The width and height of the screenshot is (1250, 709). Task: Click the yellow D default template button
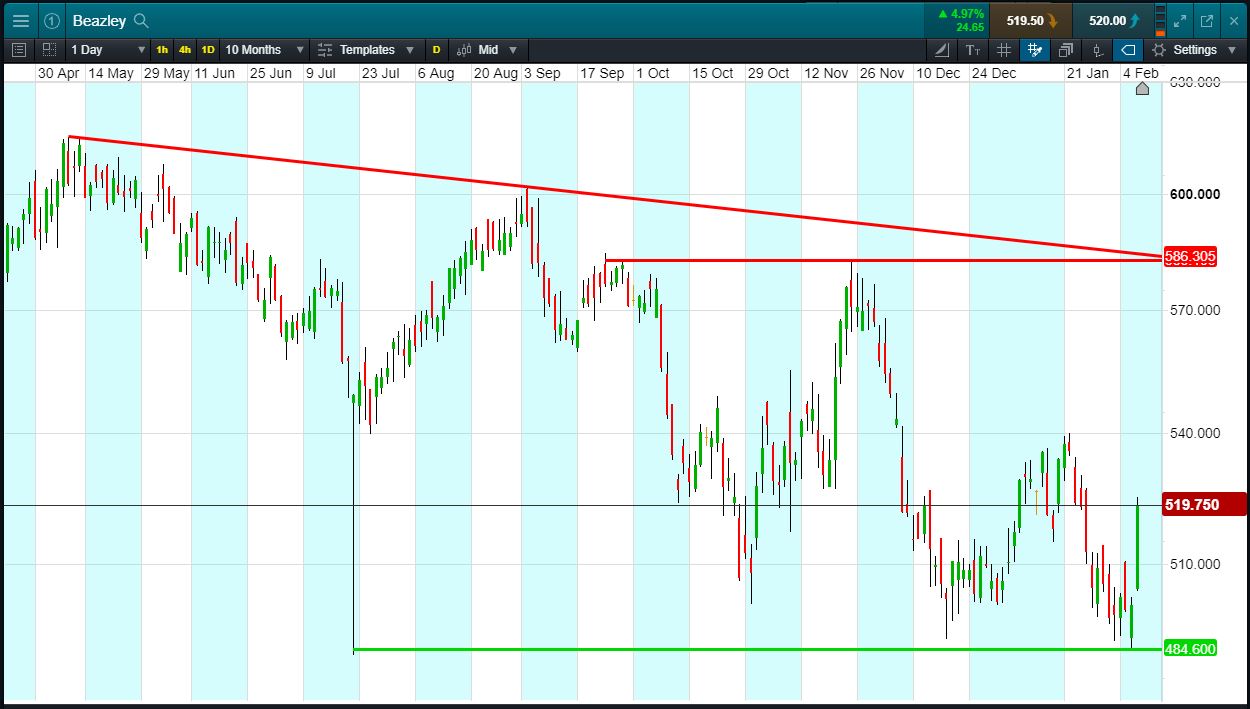coord(436,49)
